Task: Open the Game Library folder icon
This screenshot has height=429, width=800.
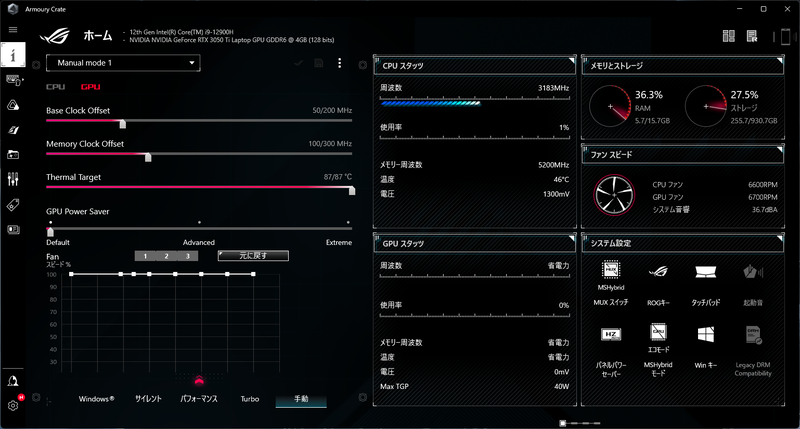Action: [x=13, y=155]
